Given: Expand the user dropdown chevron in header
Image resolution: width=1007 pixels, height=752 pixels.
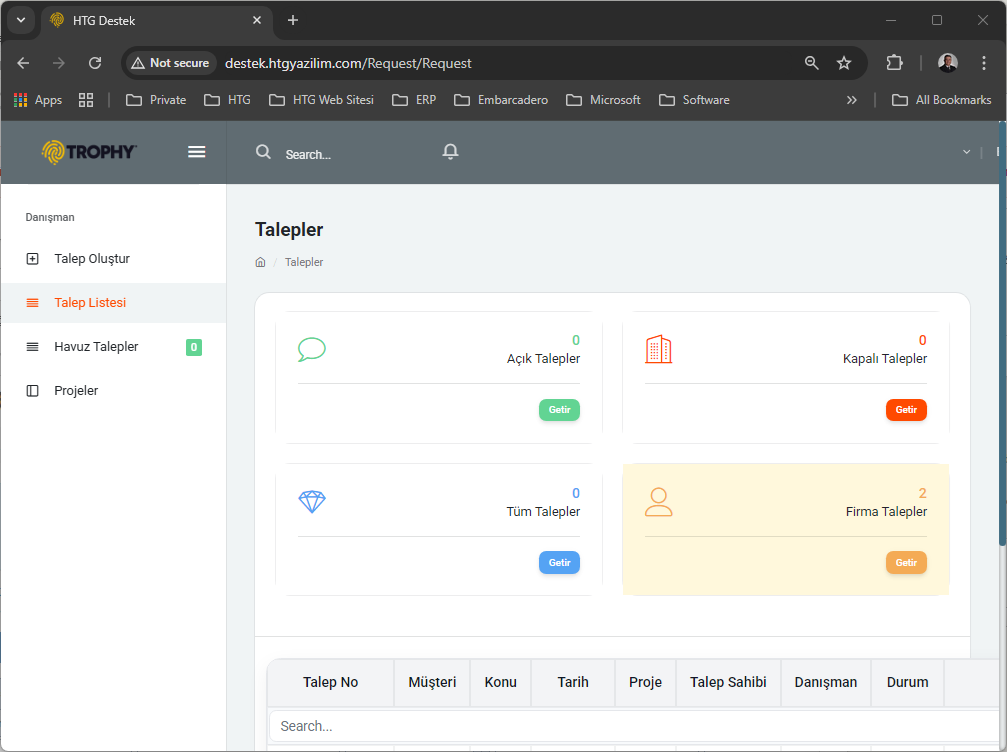Looking at the screenshot, I should click(966, 152).
